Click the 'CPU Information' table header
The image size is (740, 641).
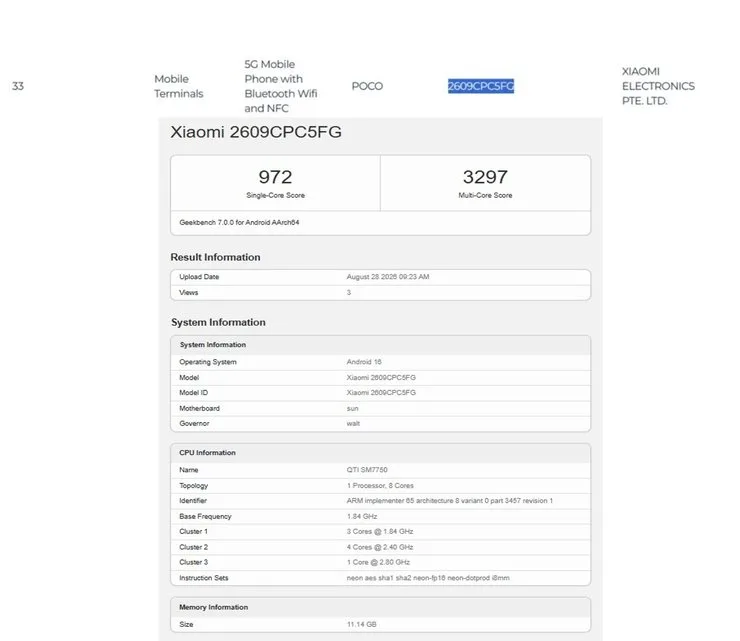[x=207, y=453]
